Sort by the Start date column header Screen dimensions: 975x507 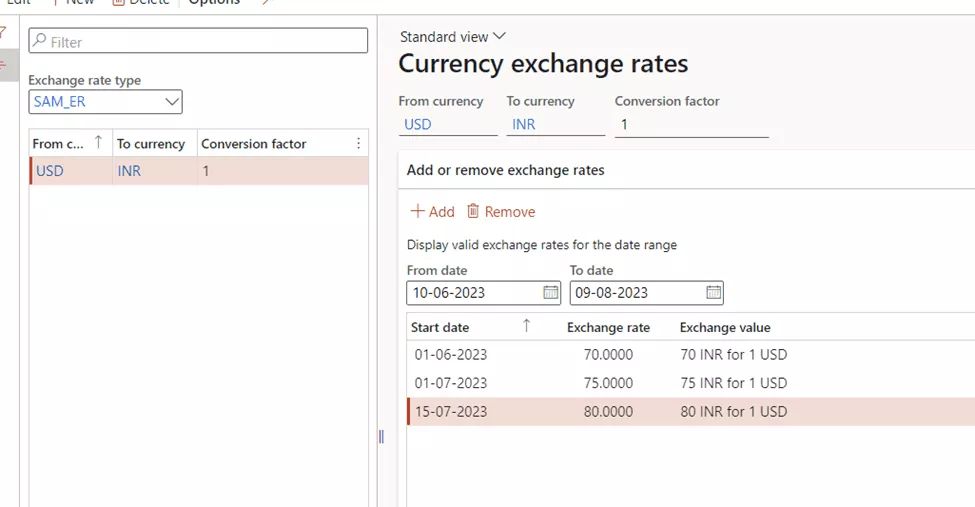click(440, 327)
